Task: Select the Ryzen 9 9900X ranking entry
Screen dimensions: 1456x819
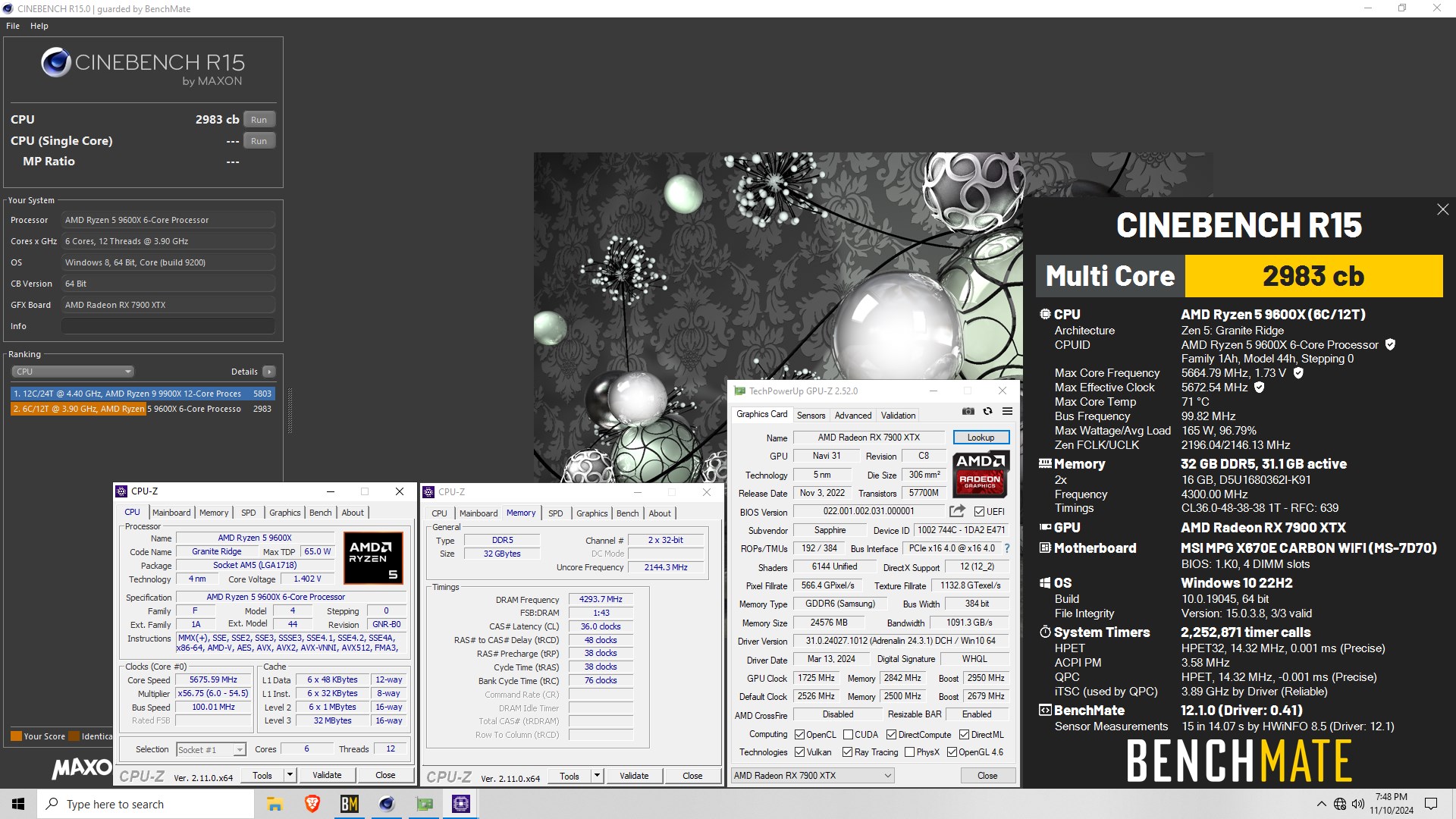Action: pos(142,394)
